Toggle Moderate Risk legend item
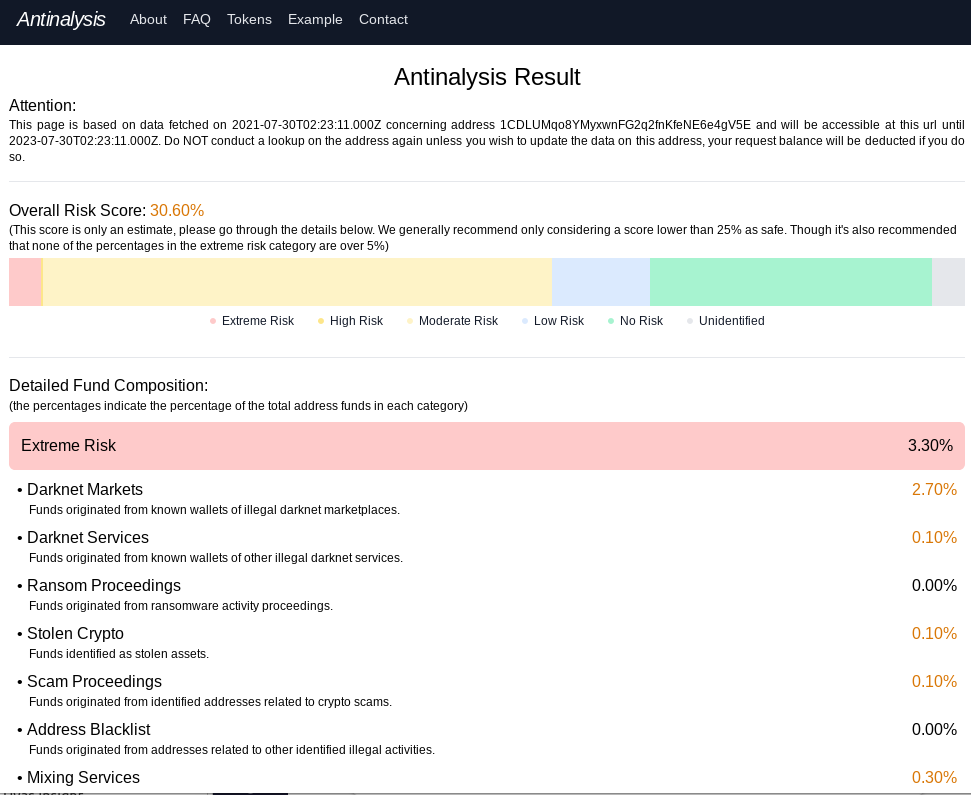 (452, 321)
